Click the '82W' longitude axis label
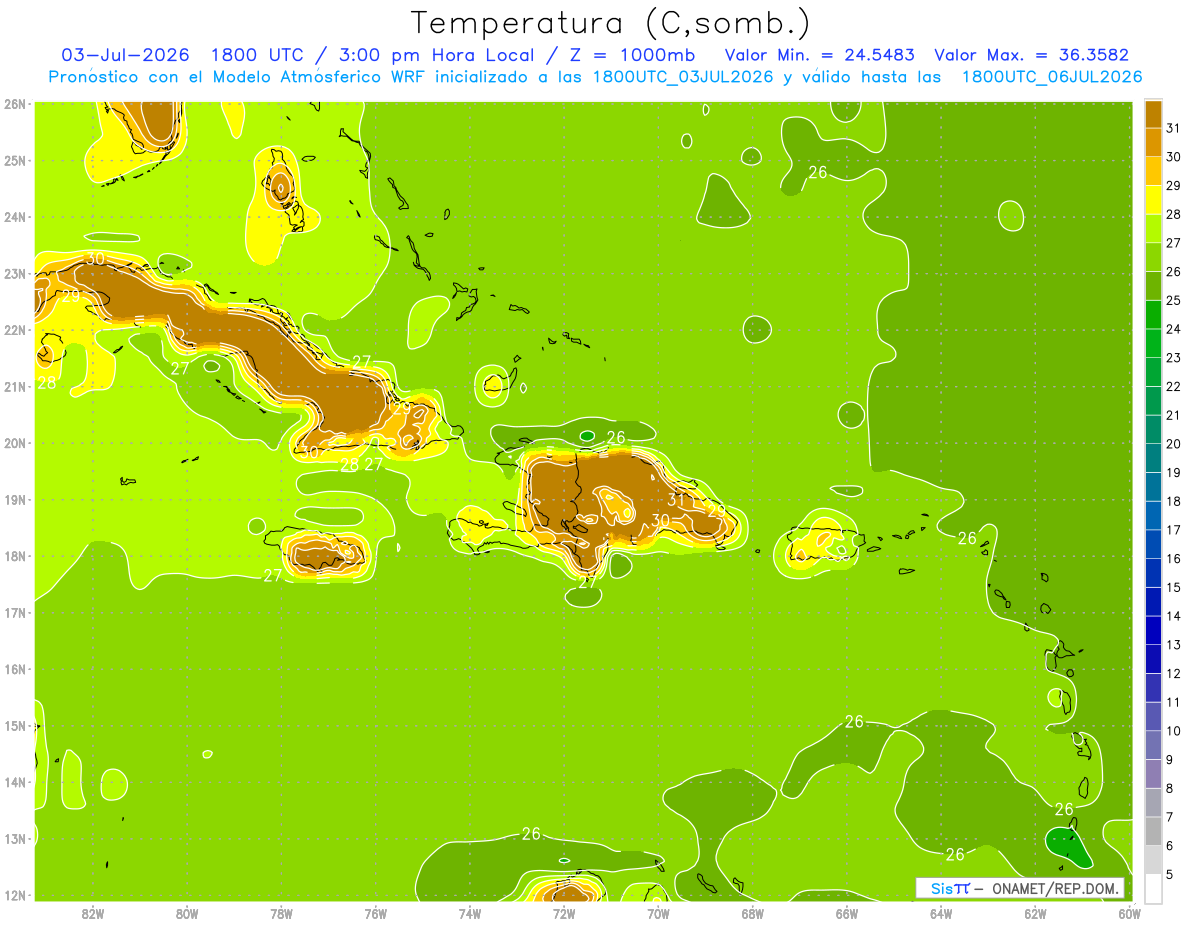Screen dimensions: 1200x927 click(x=93, y=914)
